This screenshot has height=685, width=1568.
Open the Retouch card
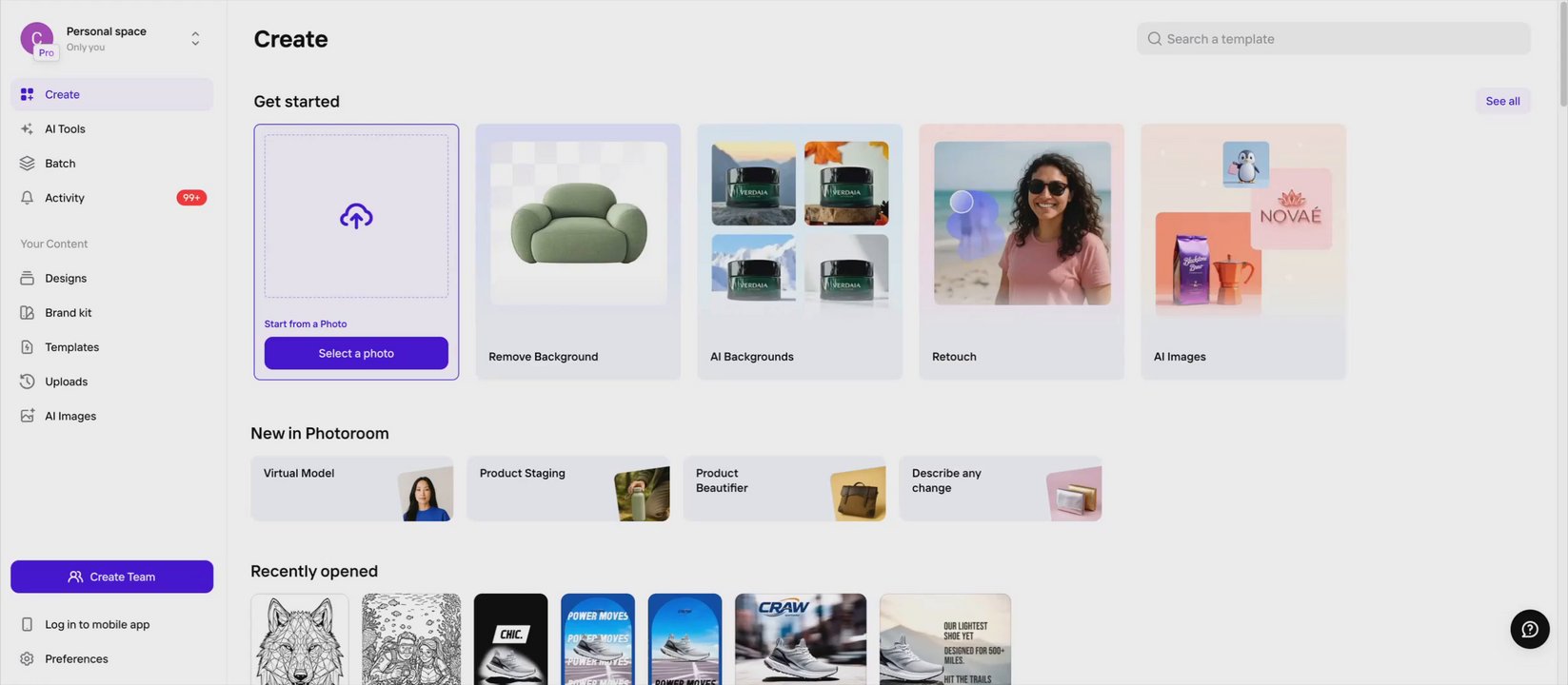tap(1022, 252)
